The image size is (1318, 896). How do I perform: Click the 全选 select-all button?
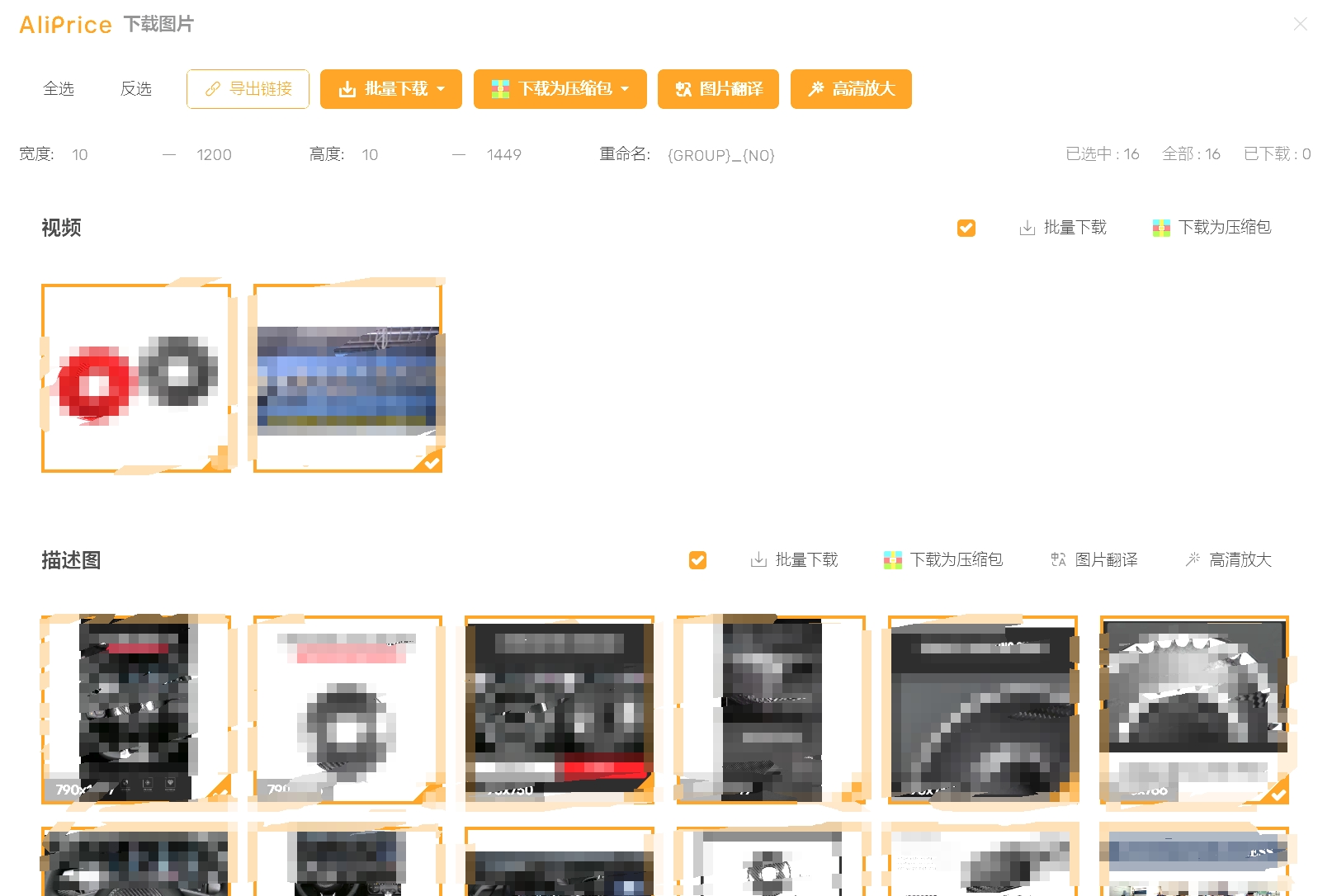59,89
